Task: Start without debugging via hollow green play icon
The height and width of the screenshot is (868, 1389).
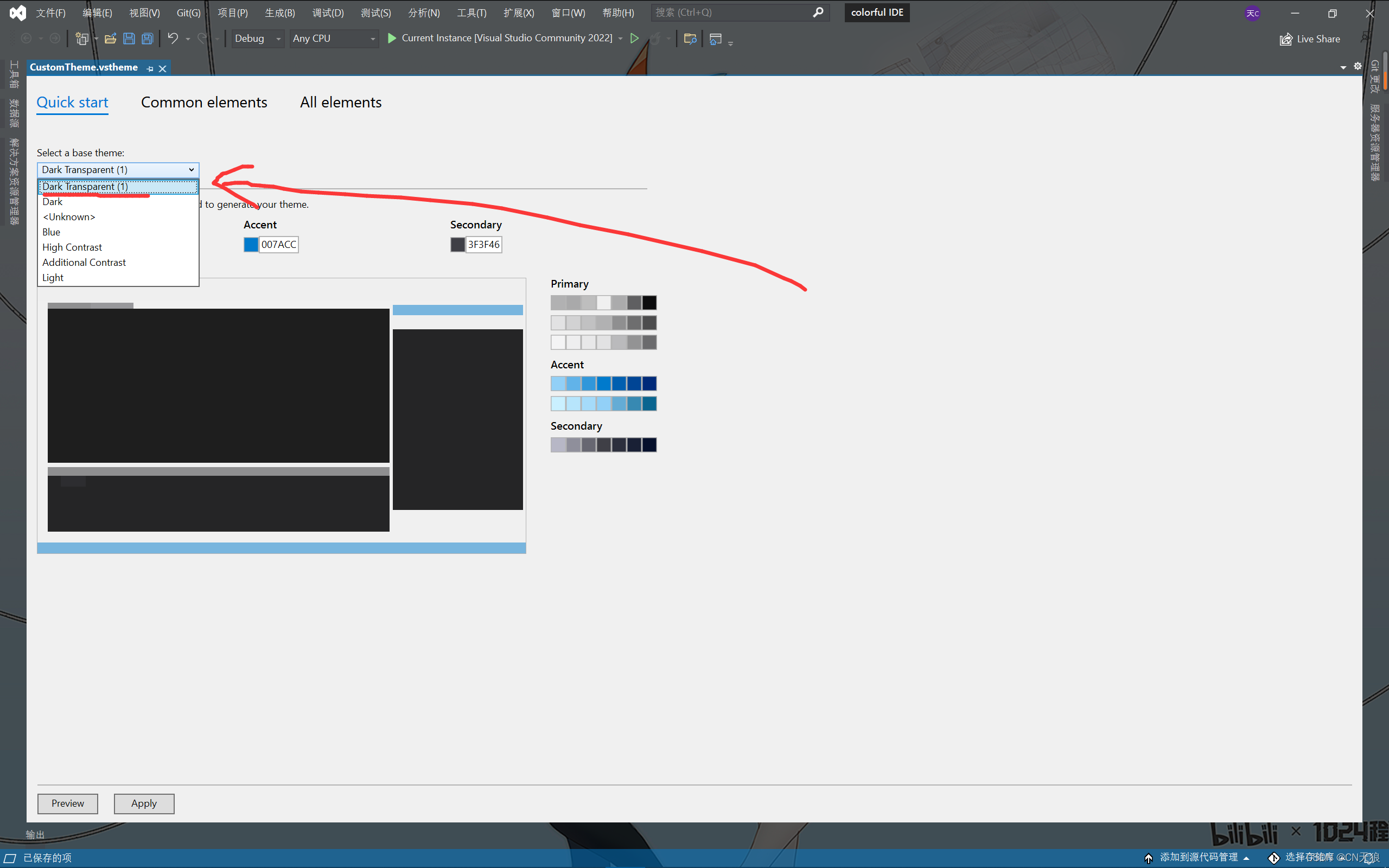Action: tap(634, 39)
